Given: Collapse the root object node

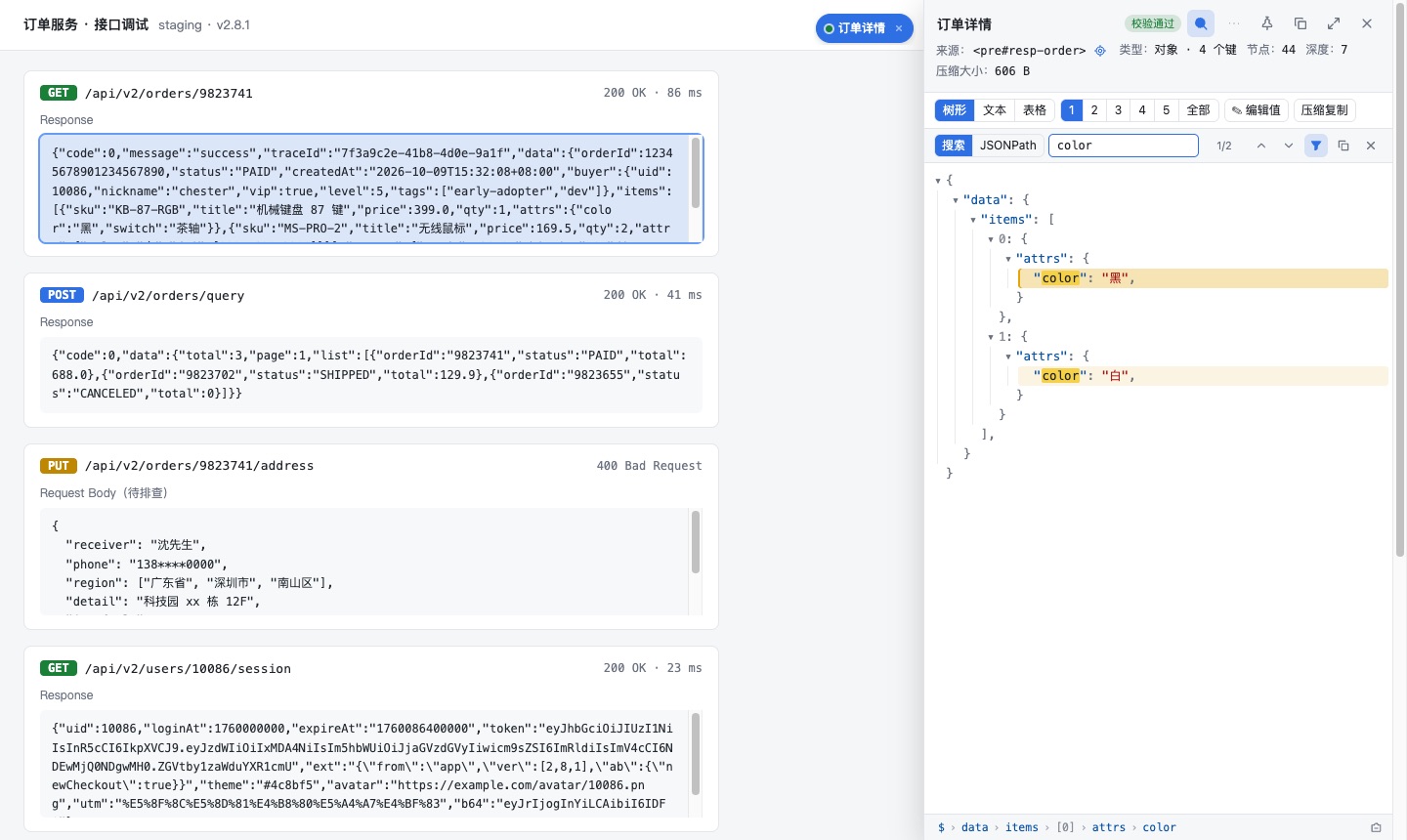Looking at the screenshot, I should point(938,181).
